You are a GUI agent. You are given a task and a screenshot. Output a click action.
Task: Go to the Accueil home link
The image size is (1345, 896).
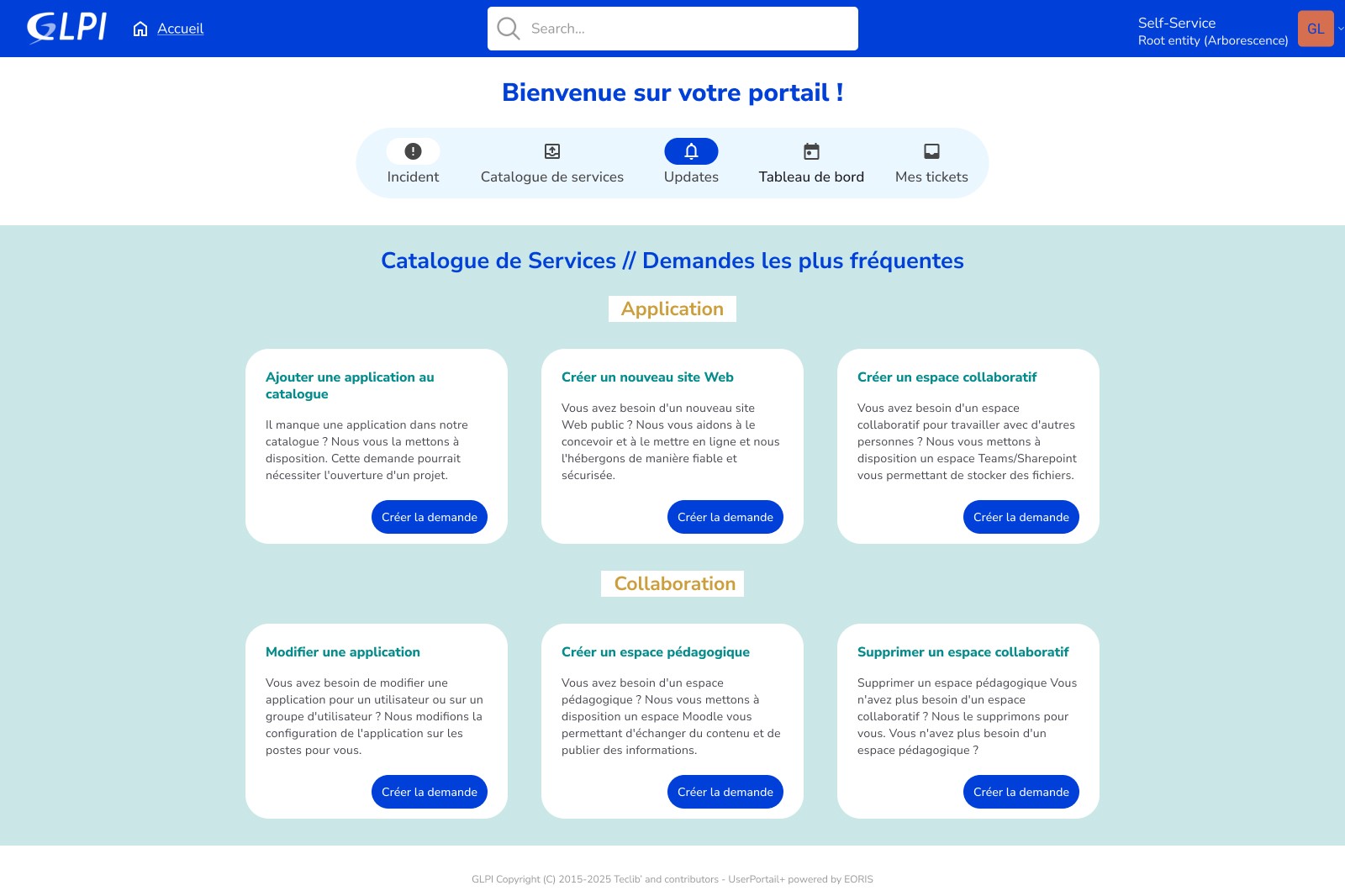(180, 29)
